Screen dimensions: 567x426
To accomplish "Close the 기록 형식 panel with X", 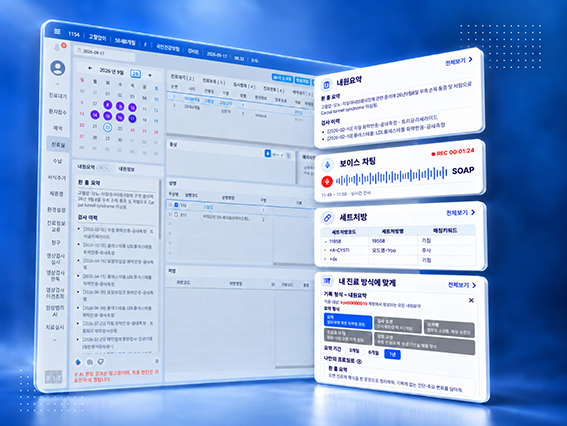I will (x=471, y=300).
